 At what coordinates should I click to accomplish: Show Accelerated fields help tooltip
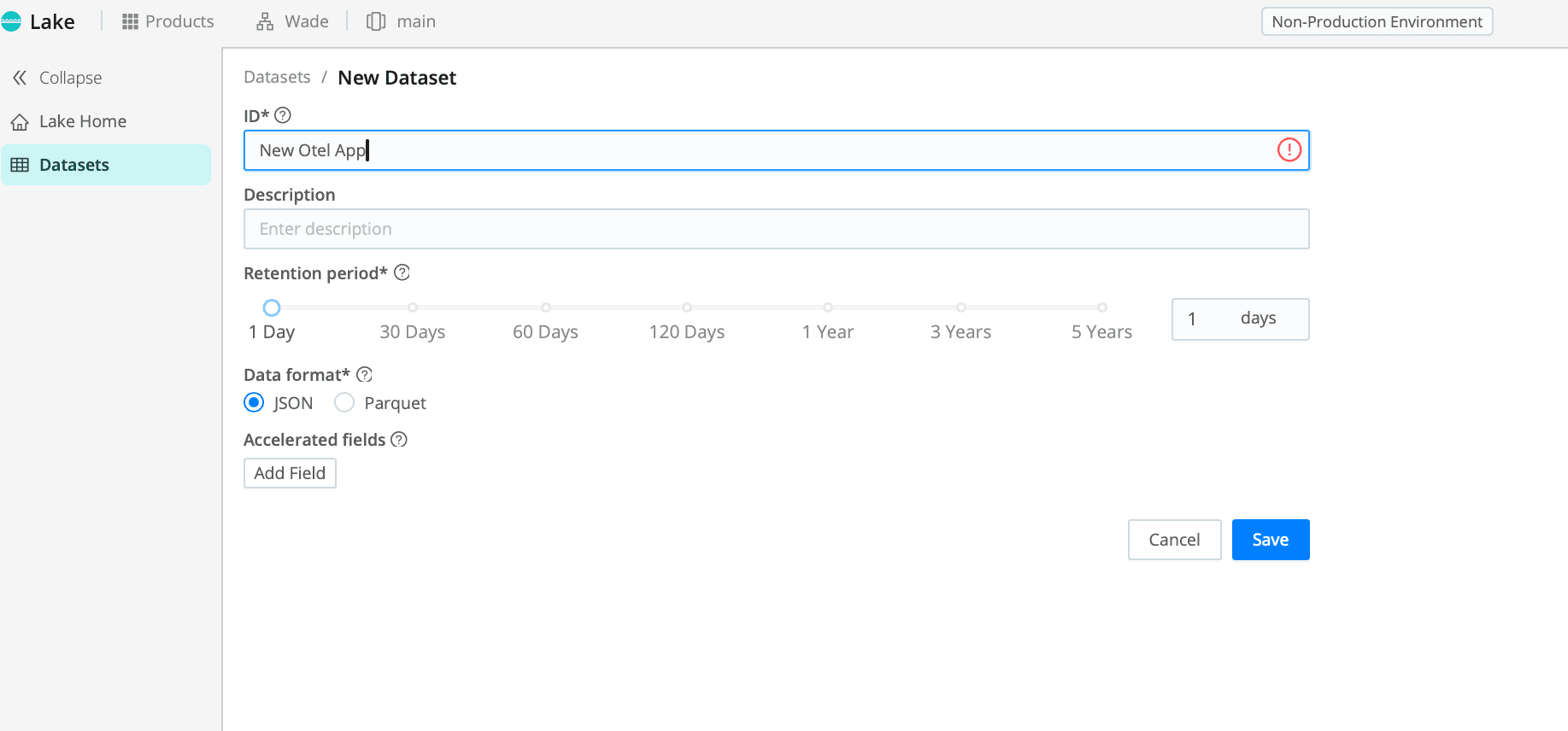coord(399,440)
